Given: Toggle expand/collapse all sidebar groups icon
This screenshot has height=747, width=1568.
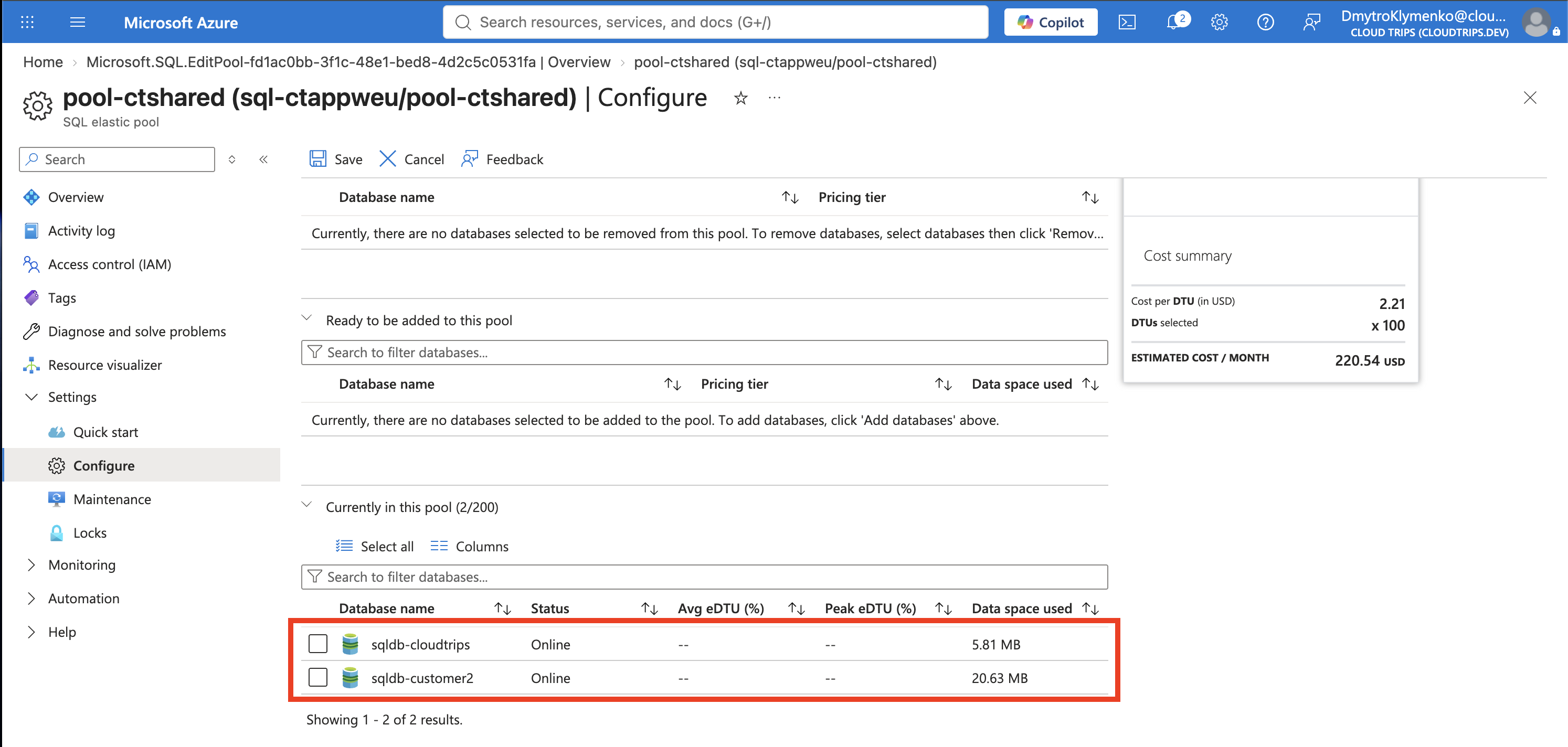Looking at the screenshot, I should 232,159.
